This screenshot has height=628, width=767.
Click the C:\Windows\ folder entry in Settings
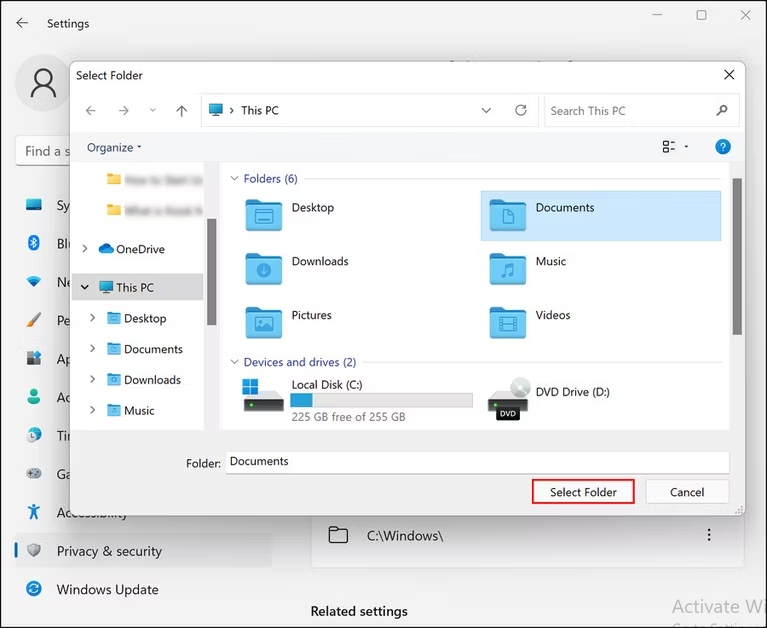point(527,535)
